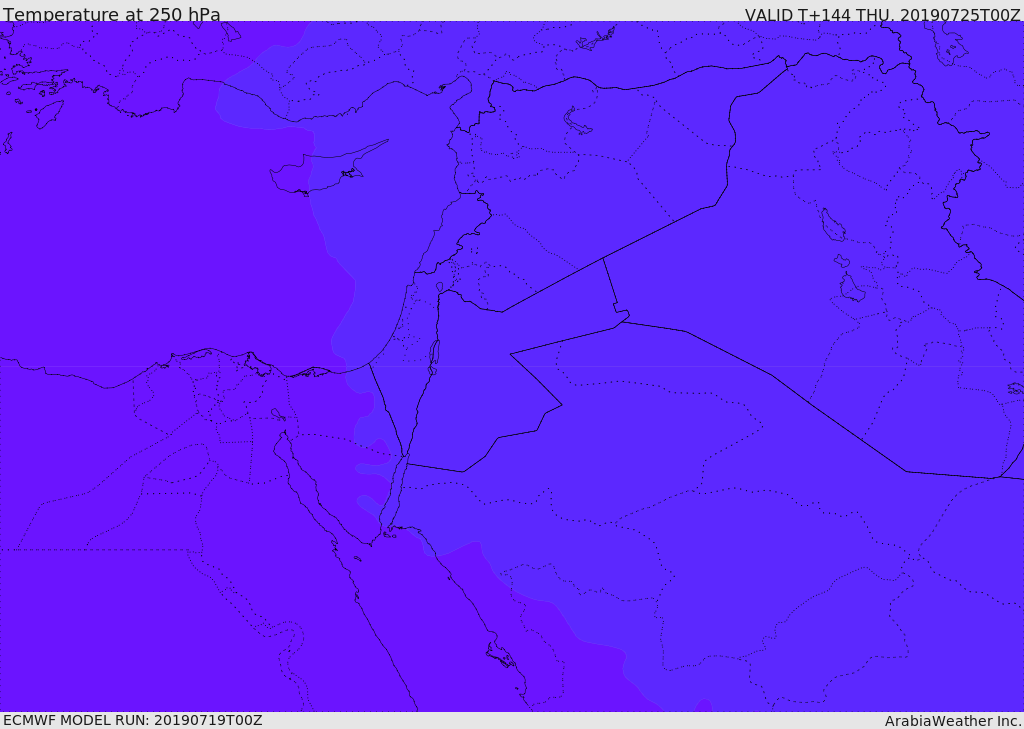
Task: Click the 'ArabiaWeather Inc' credit text
Action: pos(953,721)
